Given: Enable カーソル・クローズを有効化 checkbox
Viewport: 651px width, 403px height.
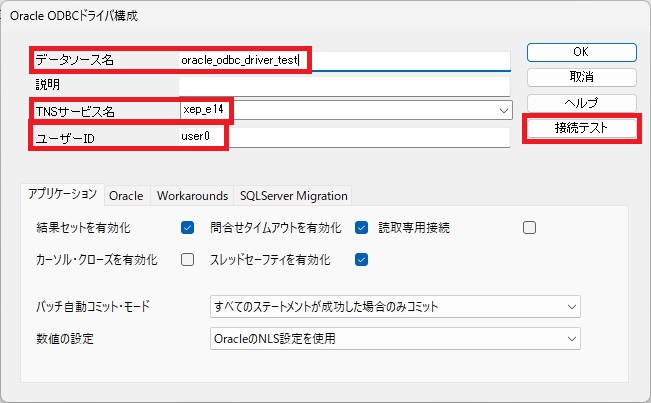Looking at the screenshot, I should coord(187,260).
